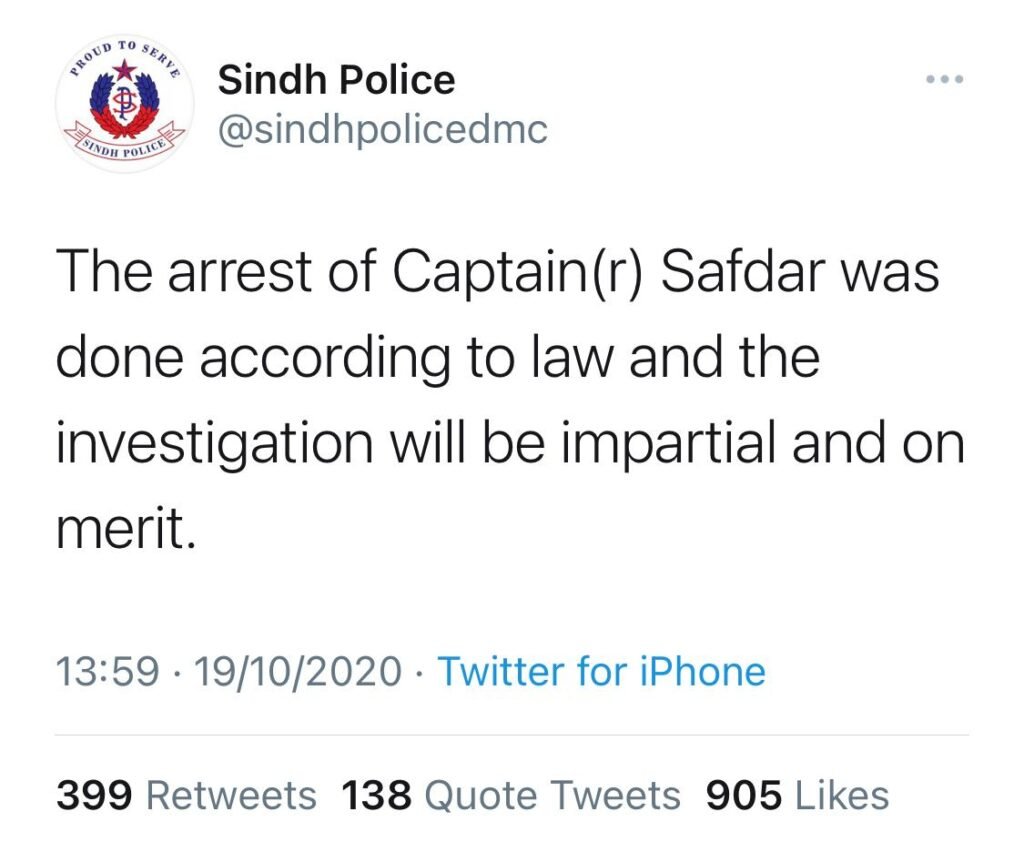The image size is (1024, 852).
Task: Open engagement details under the tweet
Action: (470, 795)
